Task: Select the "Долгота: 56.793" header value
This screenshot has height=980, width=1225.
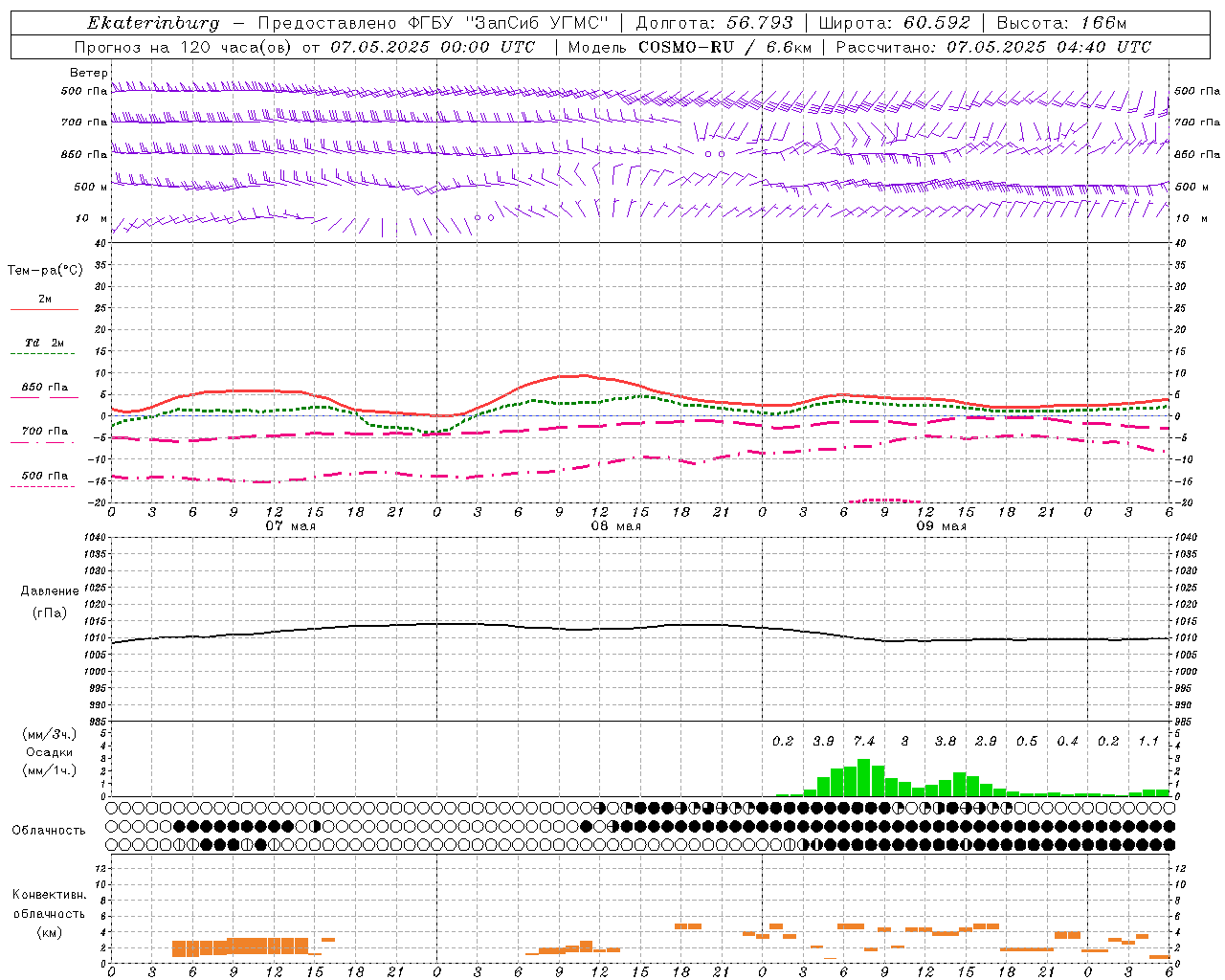Action: [x=714, y=23]
